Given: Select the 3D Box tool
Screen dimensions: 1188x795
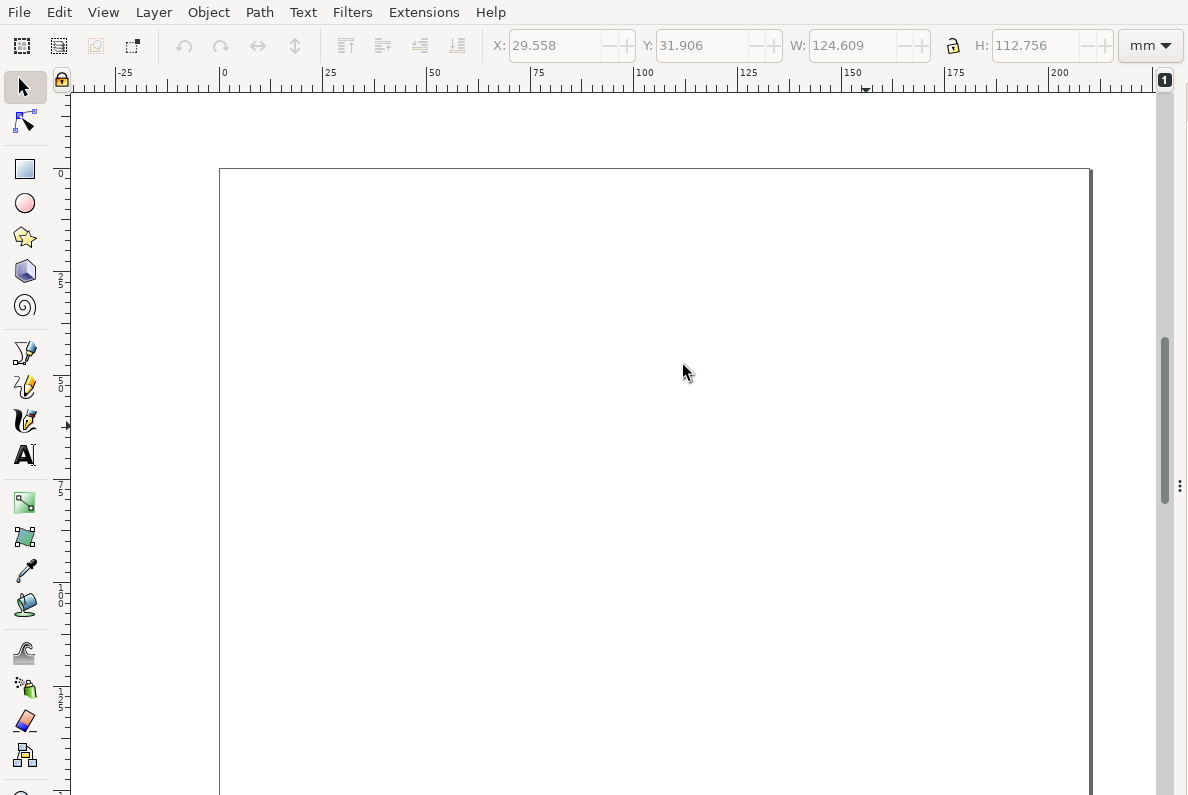Looking at the screenshot, I should pyautogui.click(x=24, y=271).
